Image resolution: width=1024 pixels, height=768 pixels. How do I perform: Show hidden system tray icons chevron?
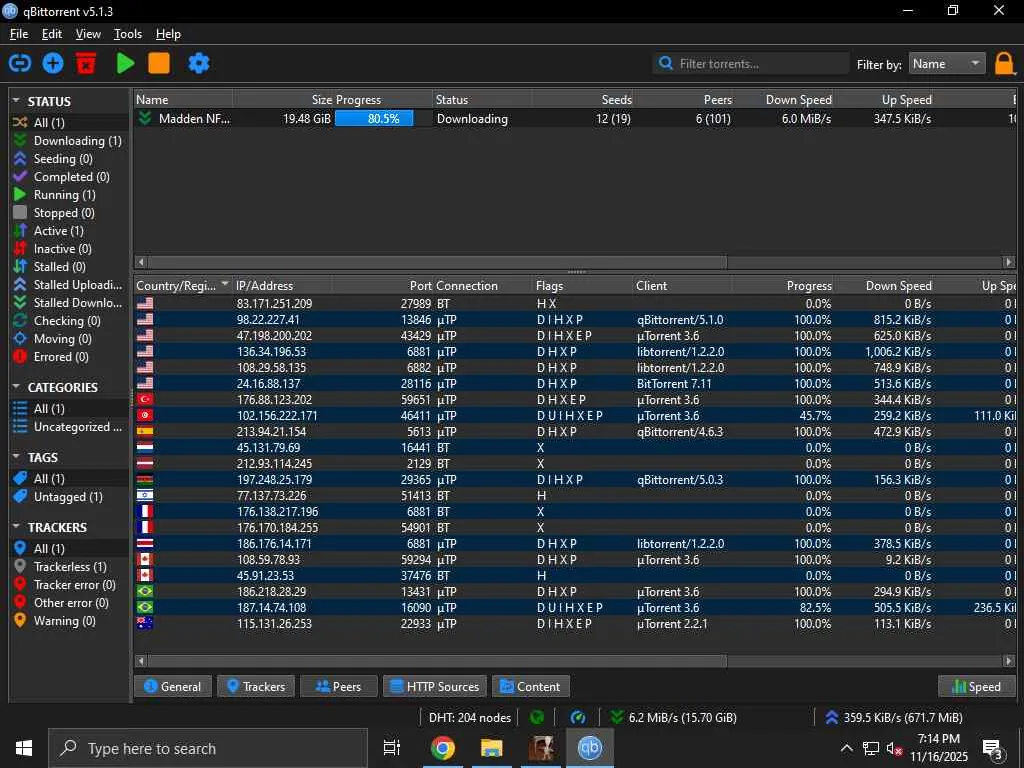[x=846, y=748]
